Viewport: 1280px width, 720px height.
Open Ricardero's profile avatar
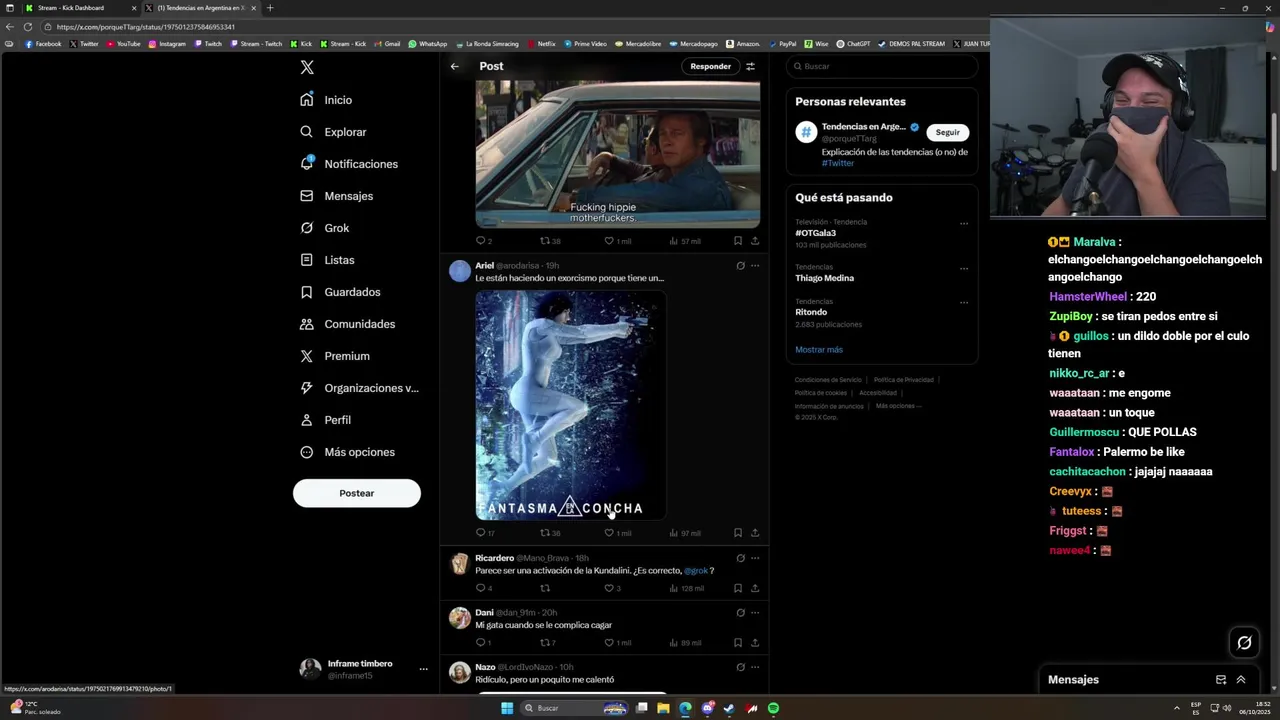[460, 564]
